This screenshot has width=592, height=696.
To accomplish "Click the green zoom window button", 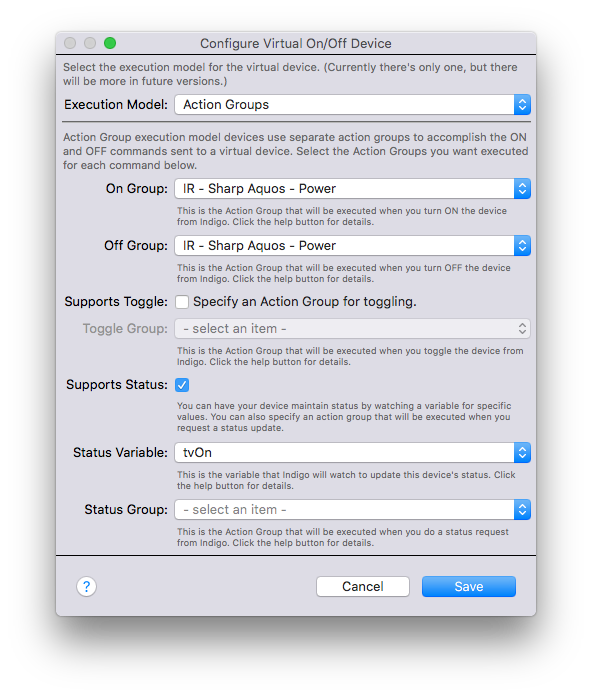I will coord(110,43).
